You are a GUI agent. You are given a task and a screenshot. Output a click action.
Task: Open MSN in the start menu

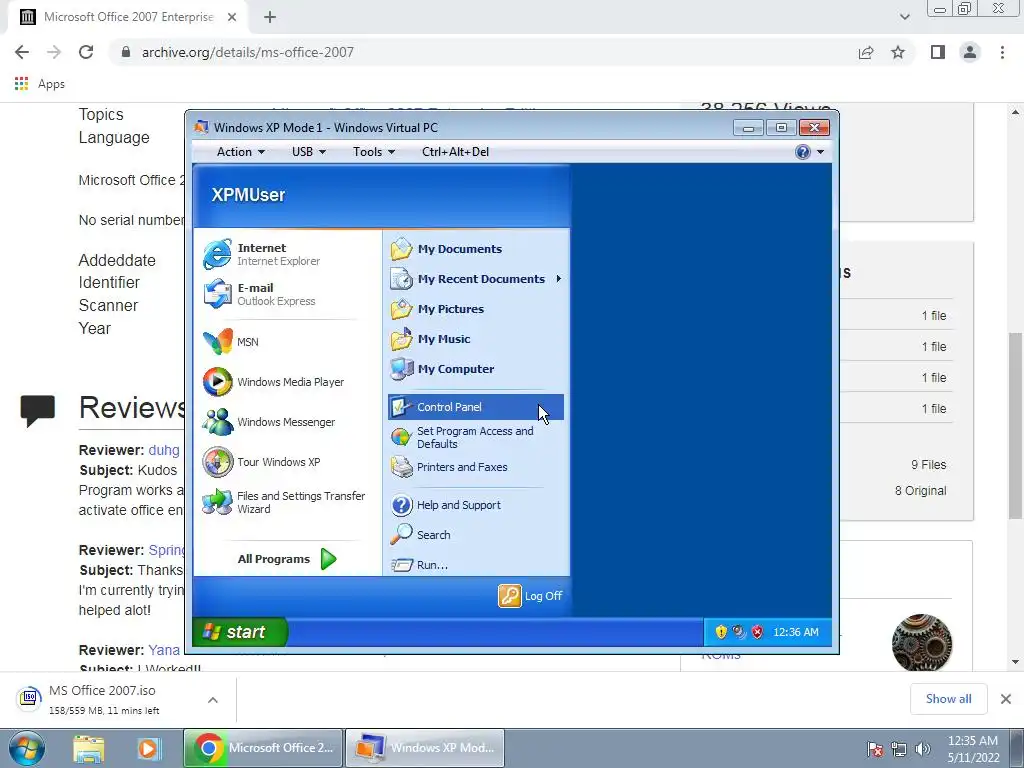[231, 342]
